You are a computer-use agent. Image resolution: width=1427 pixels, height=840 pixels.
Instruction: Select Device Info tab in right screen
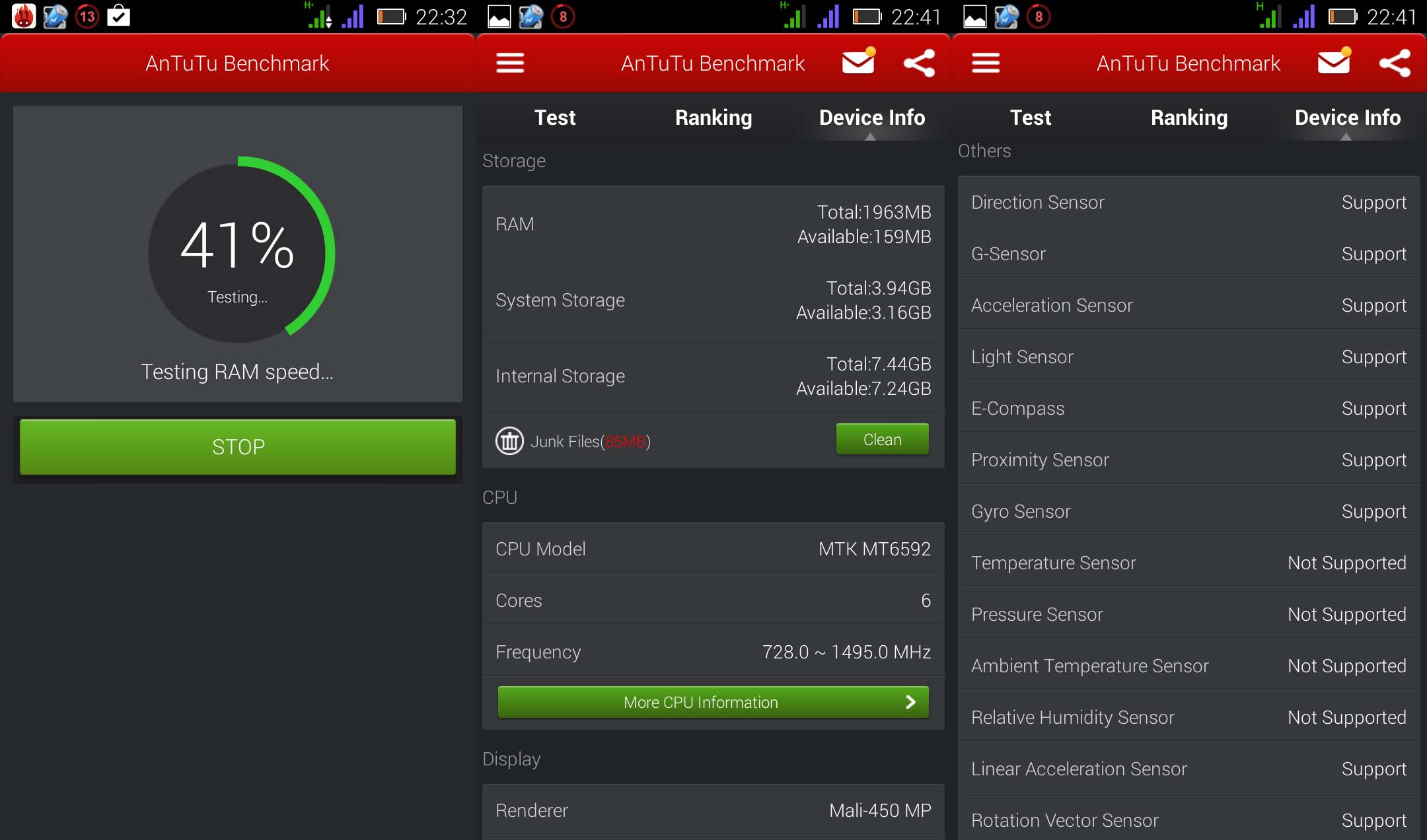point(1348,118)
